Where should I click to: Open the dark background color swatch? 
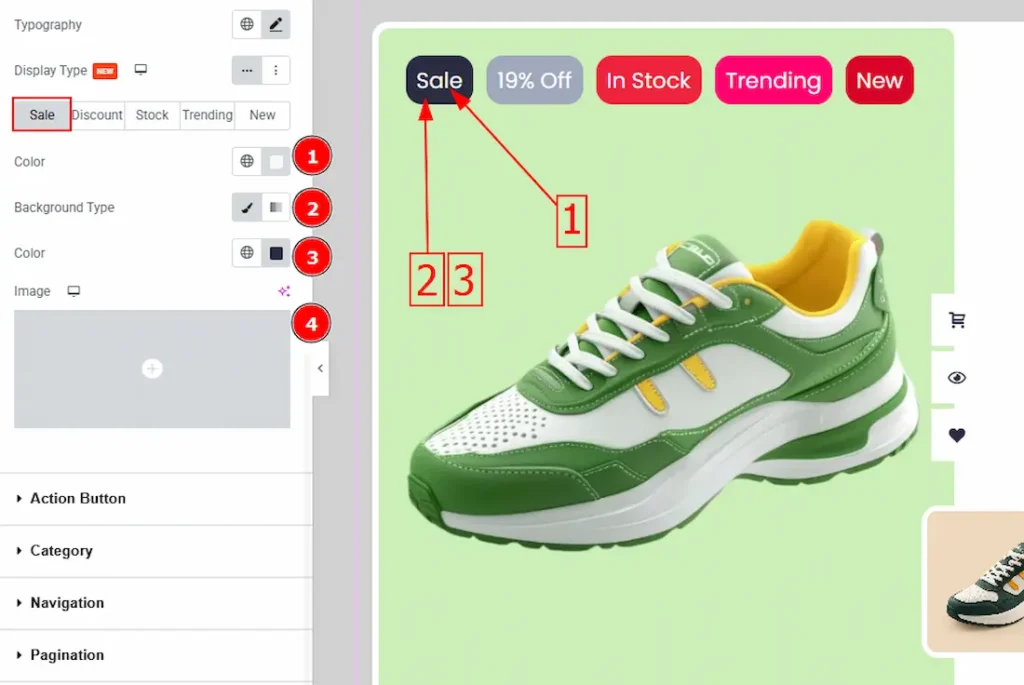276,253
